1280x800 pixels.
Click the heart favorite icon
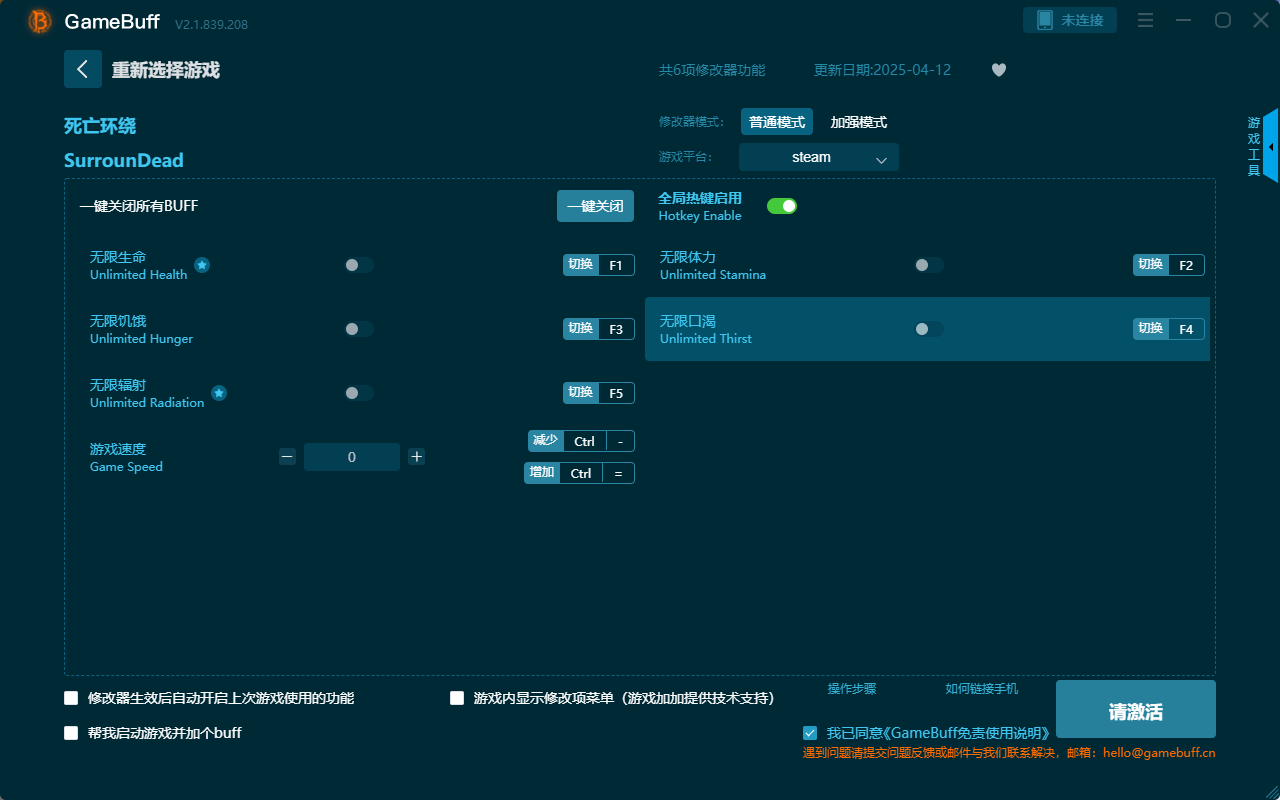pyautogui.click(x=999, y=70)
